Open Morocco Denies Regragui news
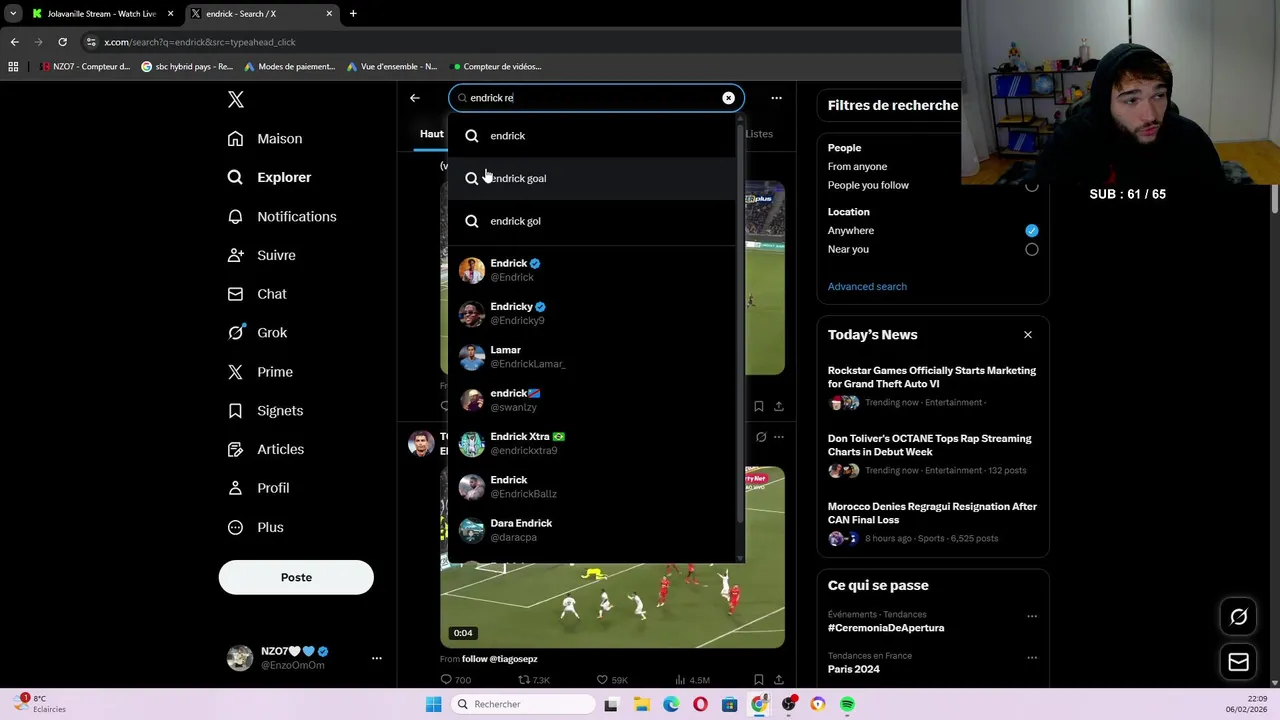Image resolution: width=1280 pixels, height=720 pixels. click(x=932, y=521)
